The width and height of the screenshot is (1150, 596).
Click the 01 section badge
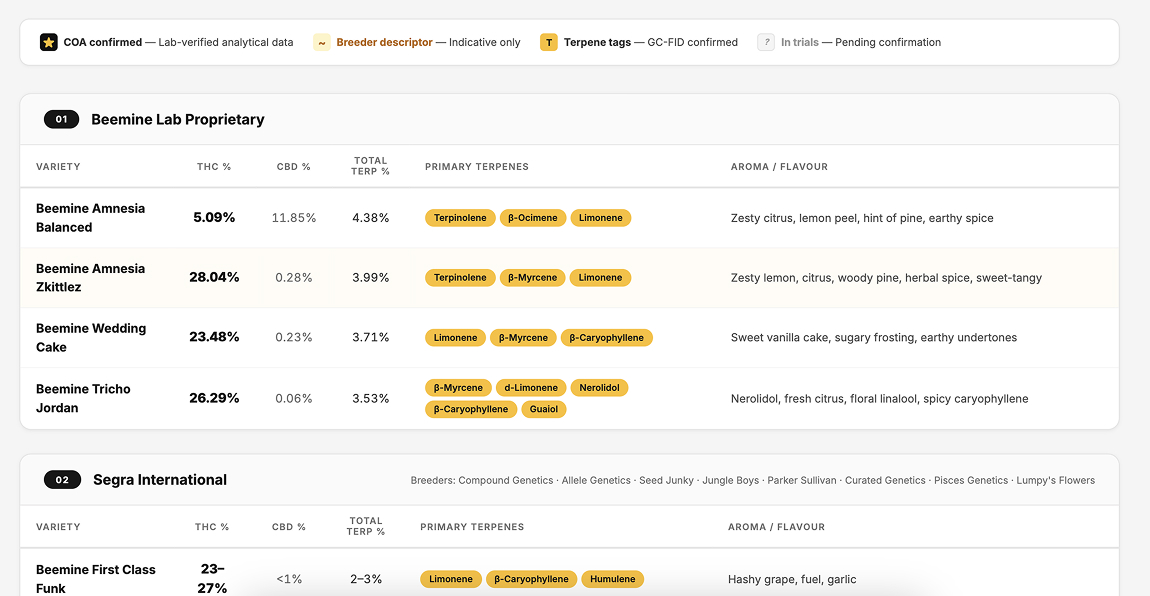click(62, 119)
